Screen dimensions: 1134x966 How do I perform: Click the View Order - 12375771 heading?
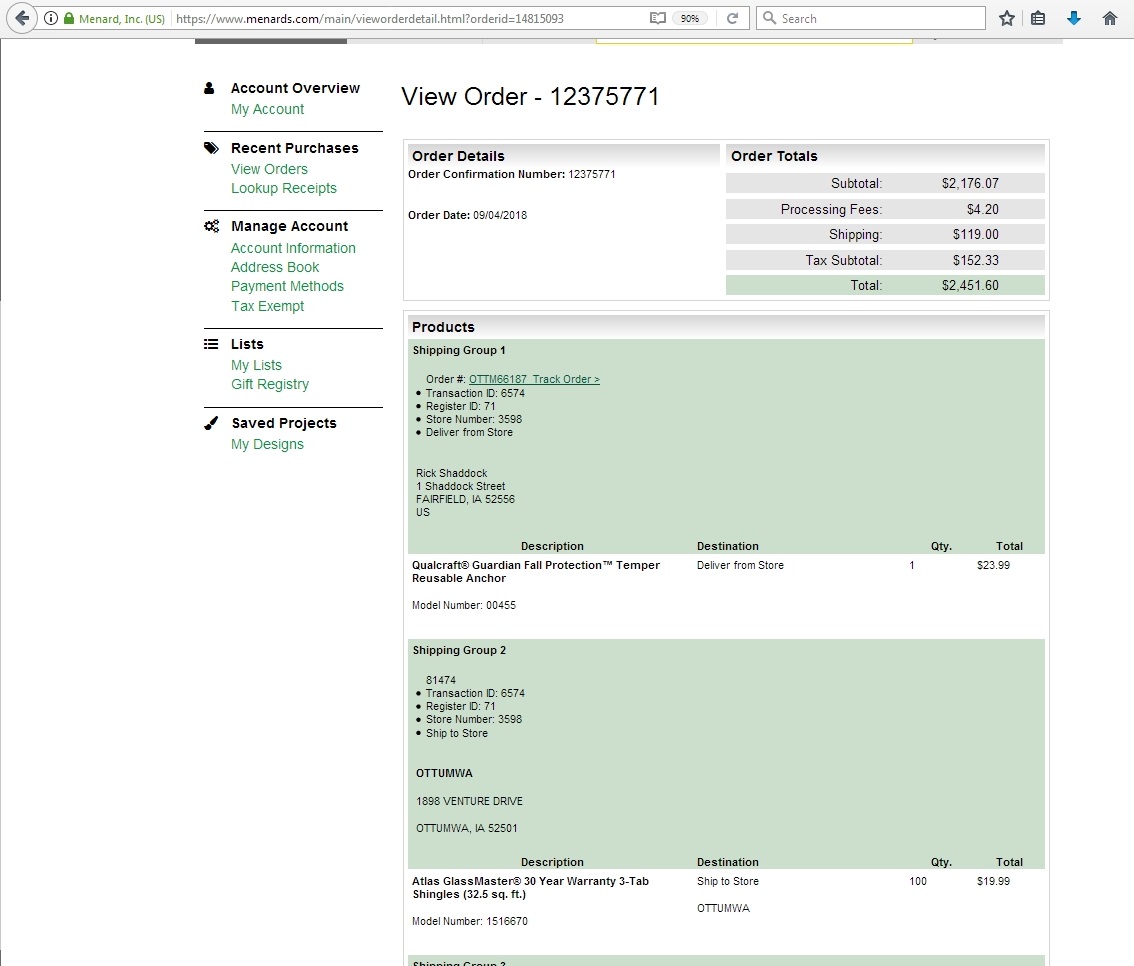(x=530, y=96)
